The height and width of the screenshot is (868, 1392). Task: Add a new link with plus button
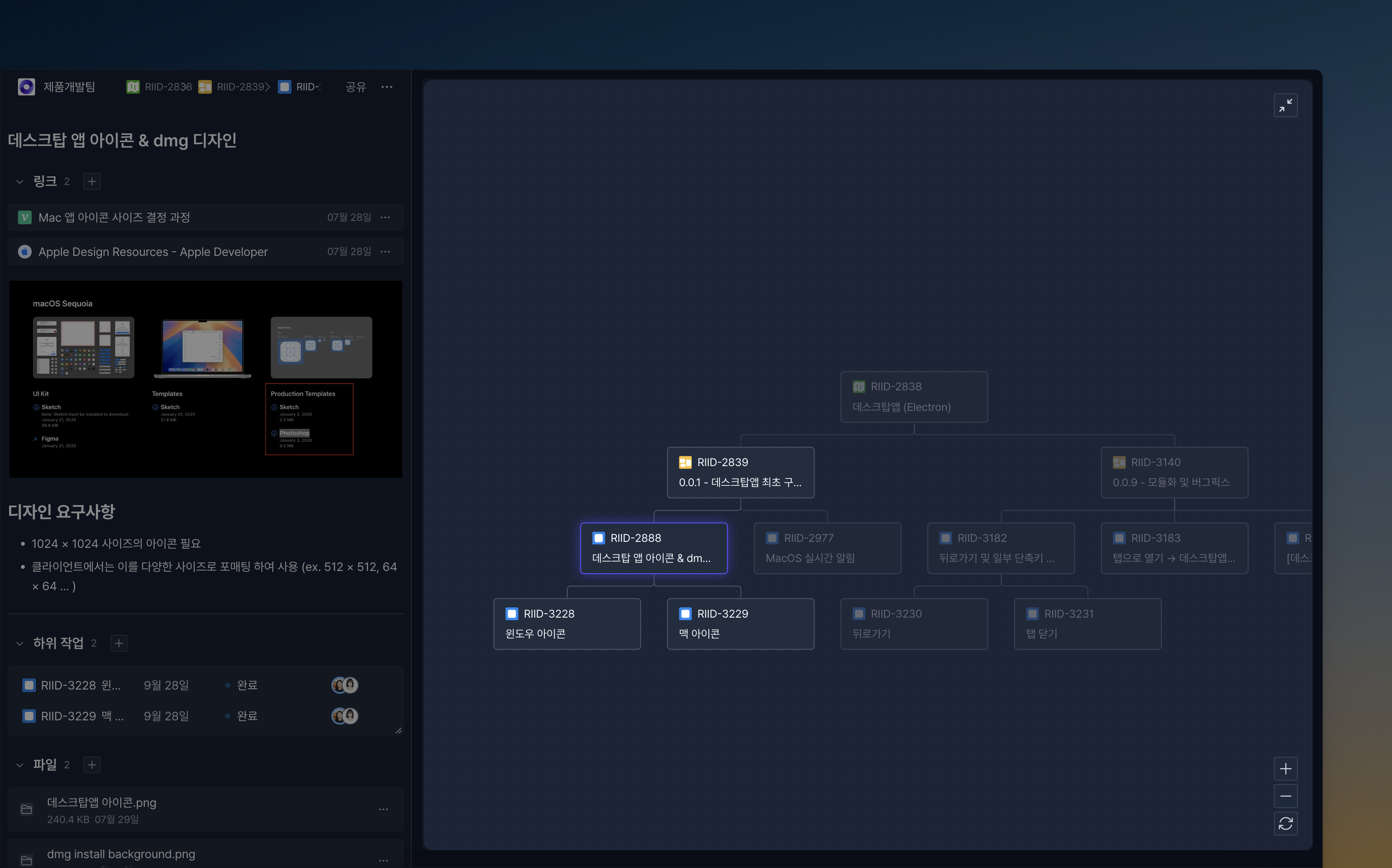[x=92, y=181]
